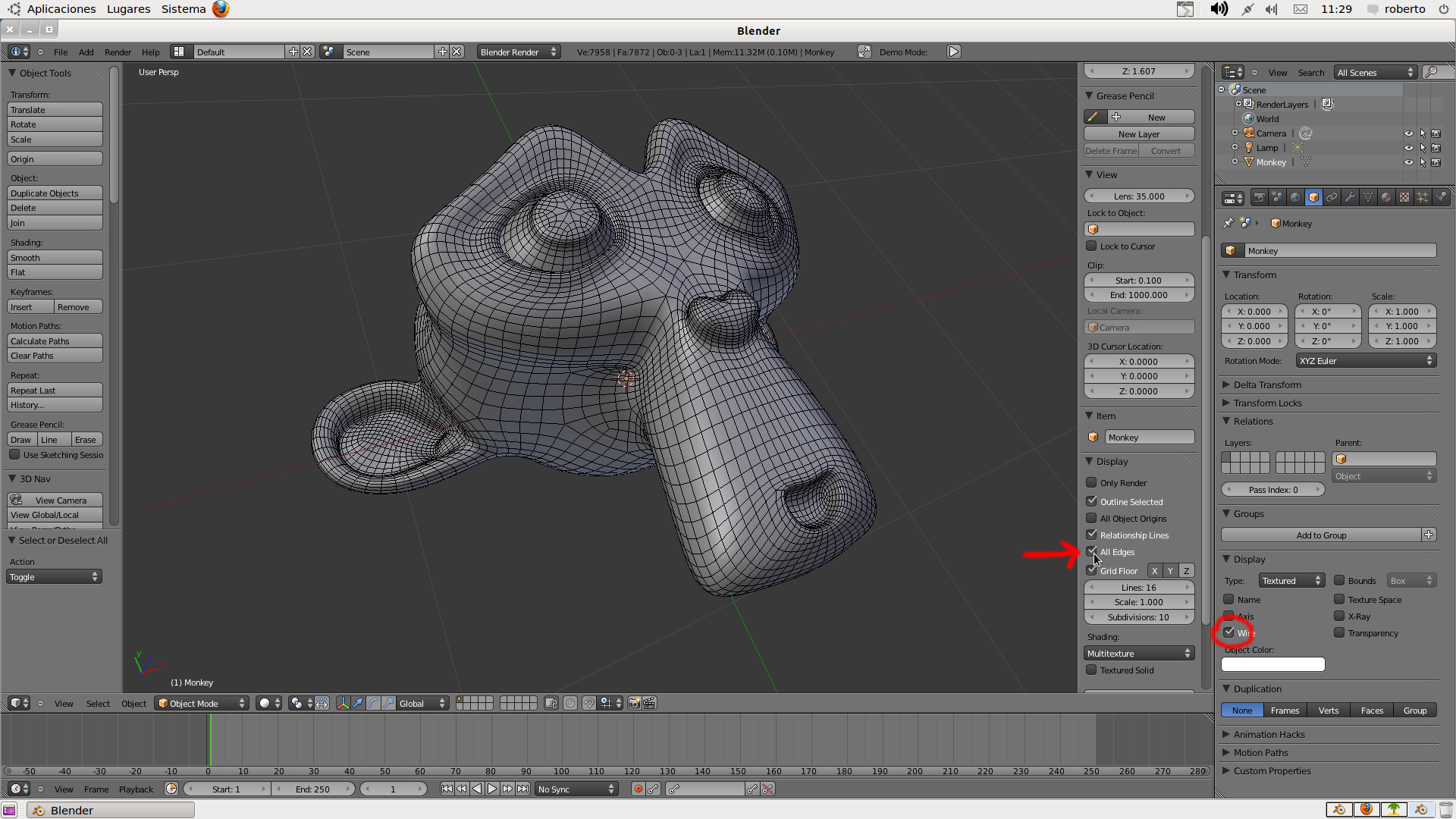
Task: Click the translate manipulator arrow icon
Action: [358, 704]
